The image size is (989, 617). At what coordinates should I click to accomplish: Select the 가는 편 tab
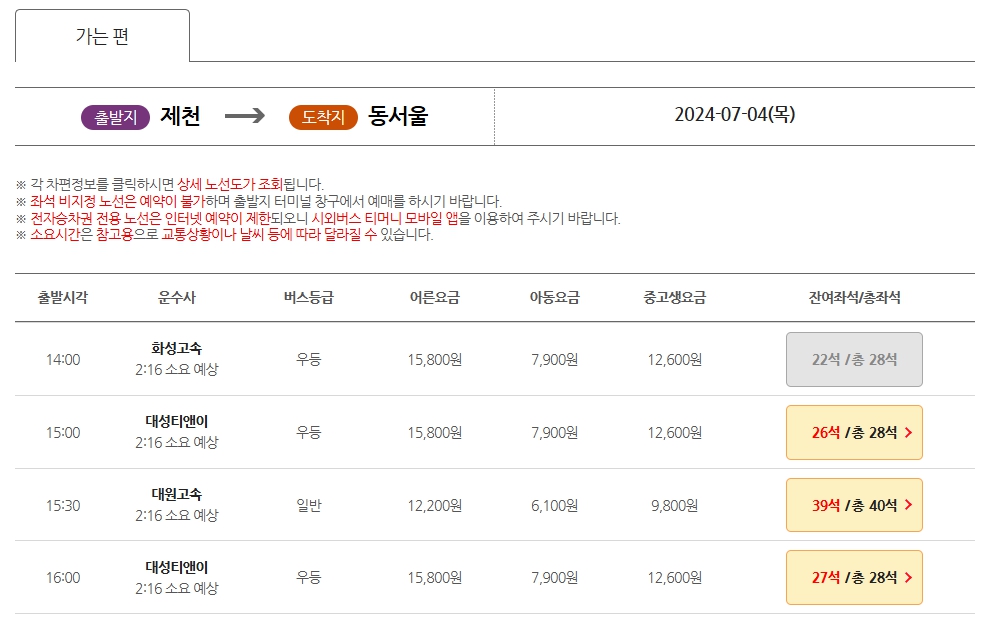tap(102, 36)
